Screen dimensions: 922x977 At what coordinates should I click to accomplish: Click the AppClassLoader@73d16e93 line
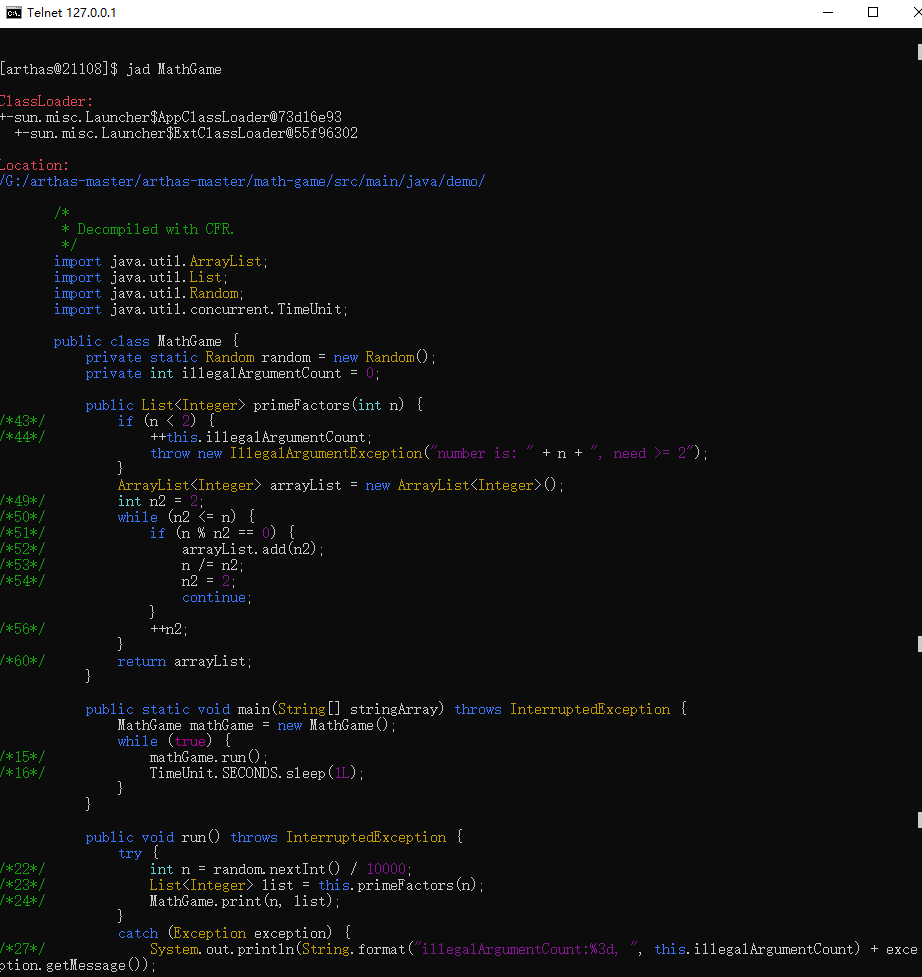coord(171,117)
